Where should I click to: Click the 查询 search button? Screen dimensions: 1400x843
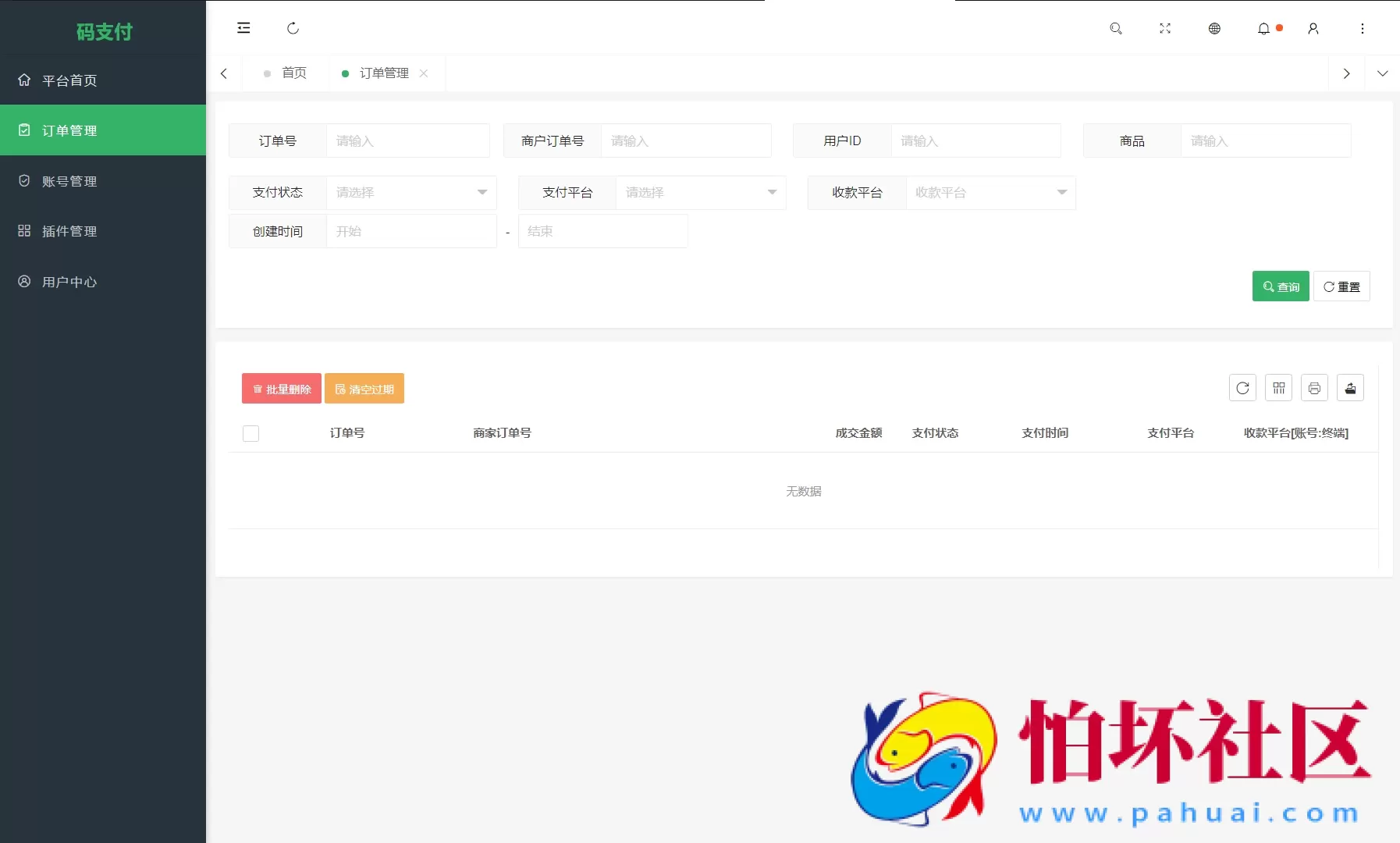[1280, 286]
